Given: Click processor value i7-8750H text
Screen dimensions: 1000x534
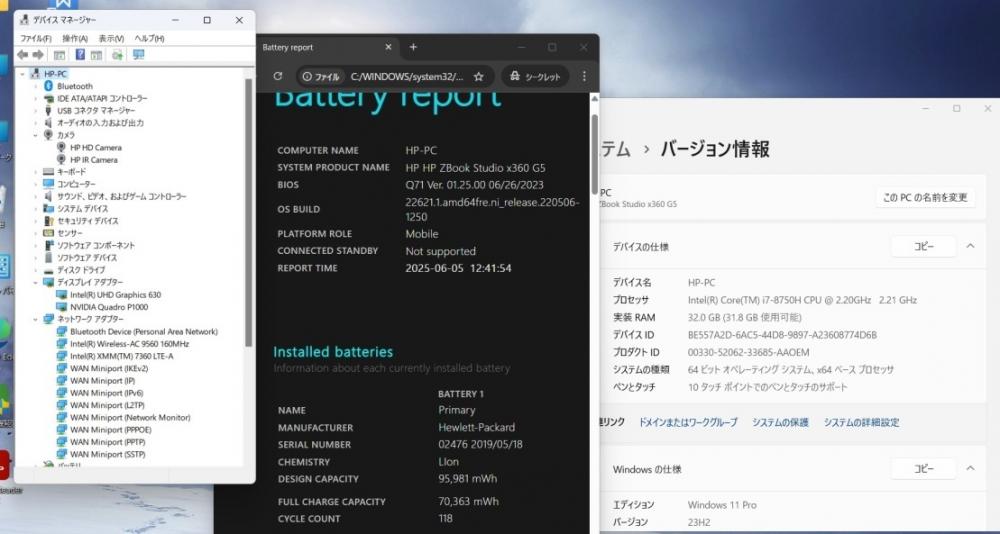Looking at the screenshot, I should pyautogui.click(x=802, y=300).
